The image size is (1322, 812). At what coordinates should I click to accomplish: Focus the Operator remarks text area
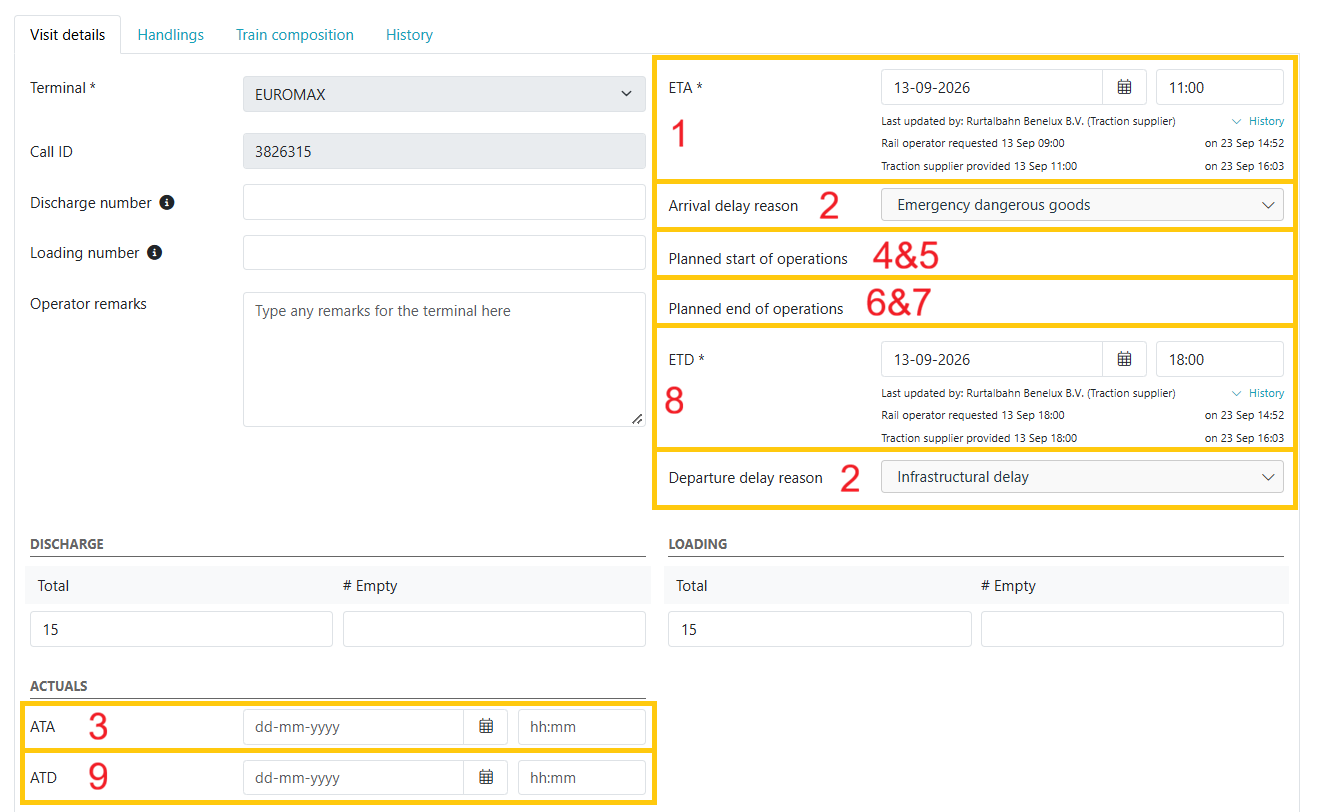coord(444,359)
